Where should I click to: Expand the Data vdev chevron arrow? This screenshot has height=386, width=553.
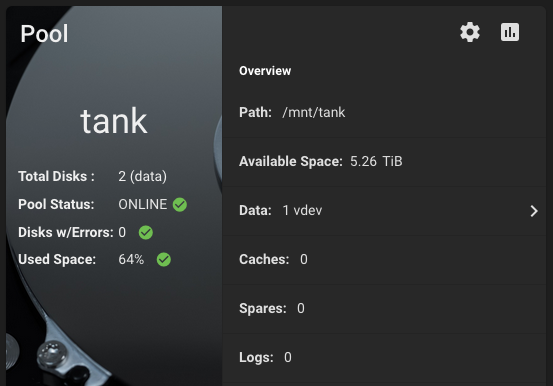[x=534, y=211]
